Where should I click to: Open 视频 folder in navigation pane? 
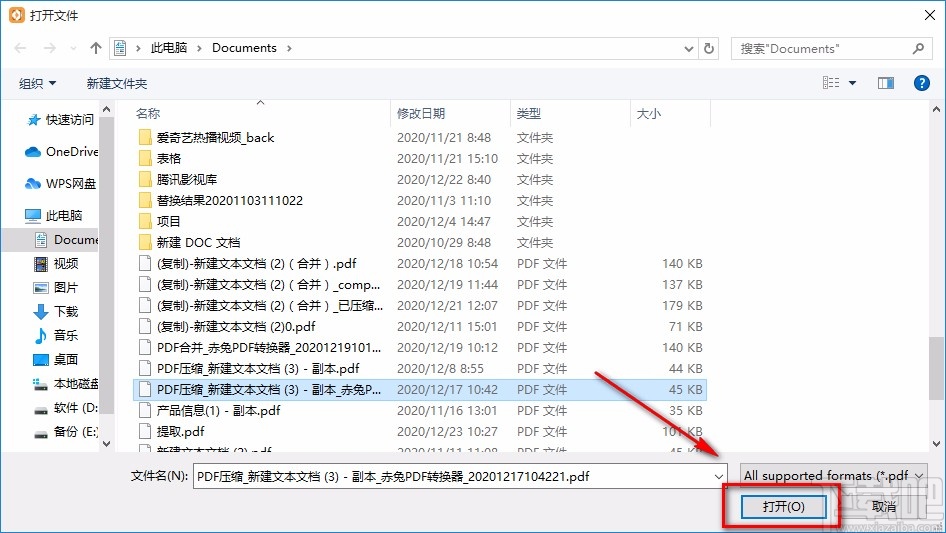click(56, 263)
